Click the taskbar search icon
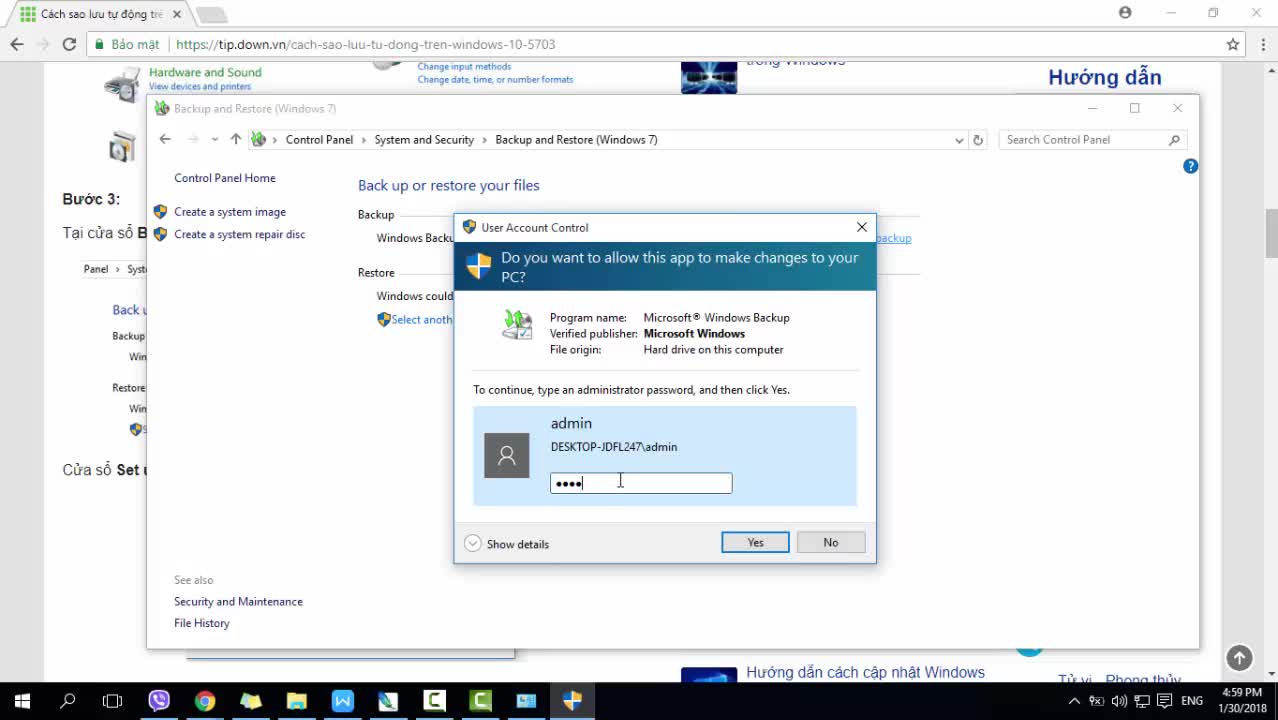The height and width of the screenshot is (720, 1278). pyautogui.click(x=68, y=701)
